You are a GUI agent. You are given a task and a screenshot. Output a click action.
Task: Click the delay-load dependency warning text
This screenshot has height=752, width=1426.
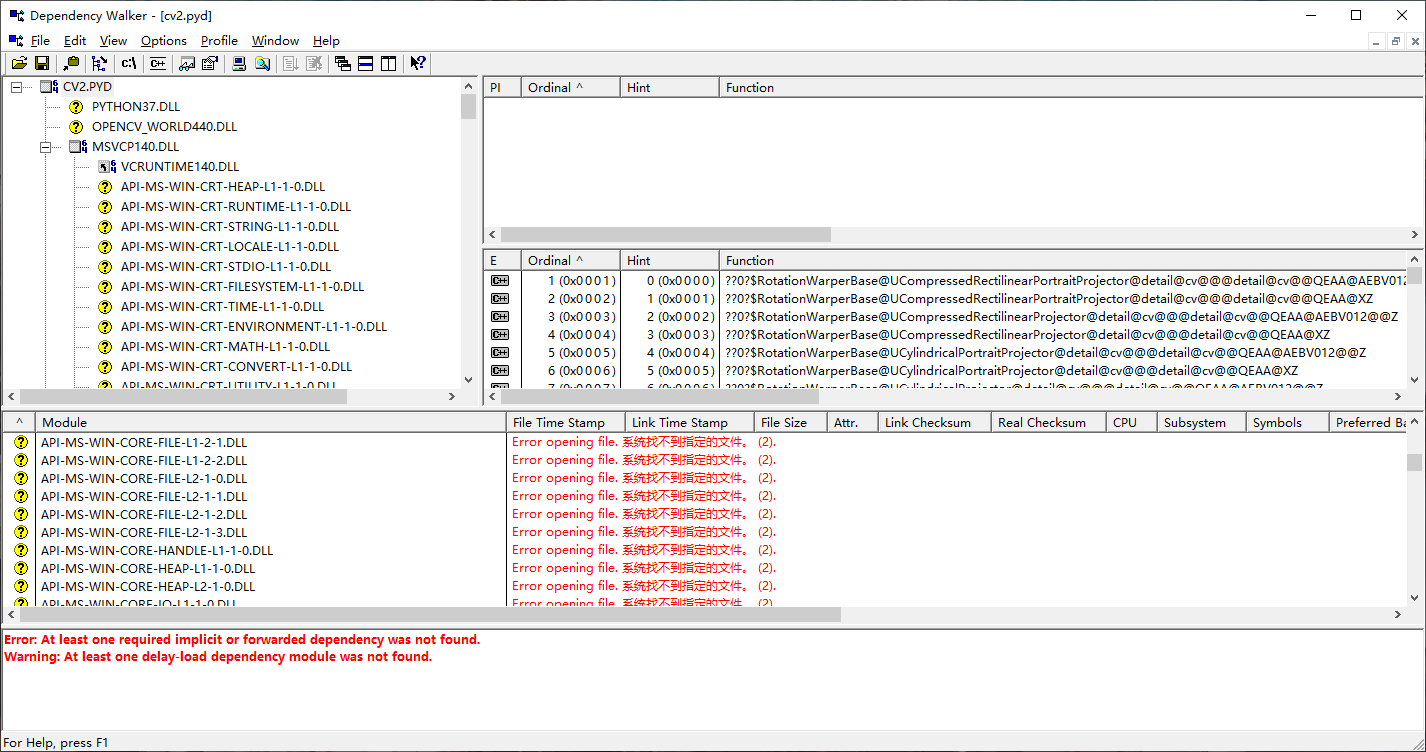[x=218, y=657]
